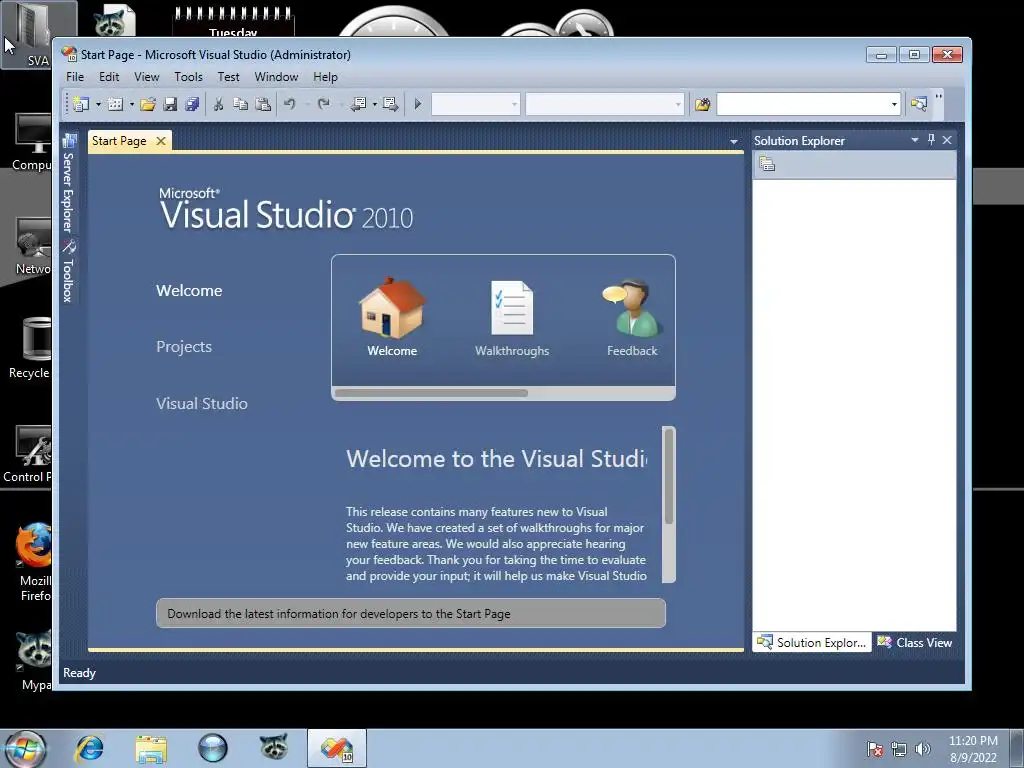
Task: Open the New Project dropdown arrow
Action: (x=98, y=104)
